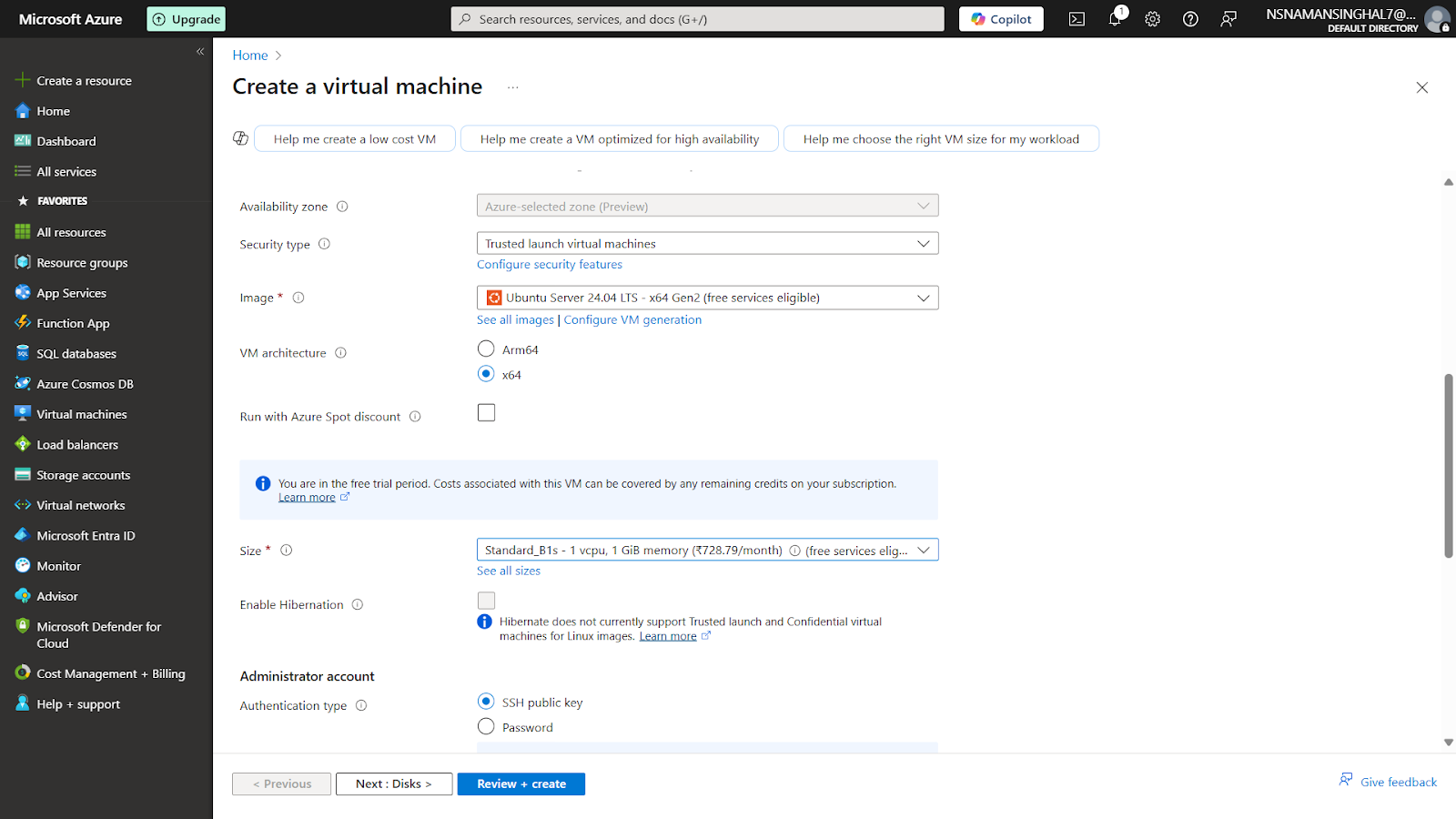This screenshot has width=1456, height=819.
Task: Expand the Image selection dropdown
Action: point(707,298)
